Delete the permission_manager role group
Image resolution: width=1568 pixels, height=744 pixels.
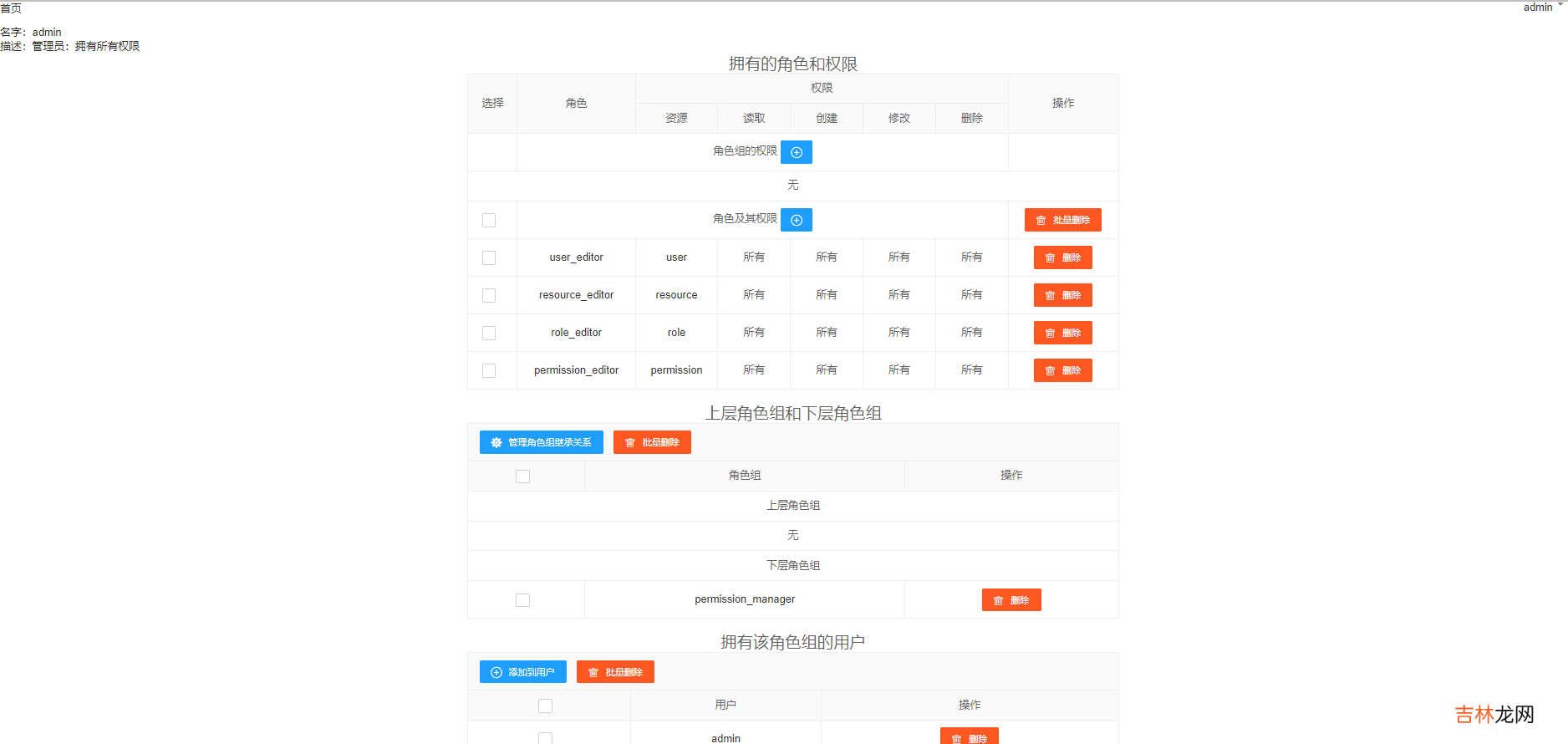coord(1011,600)
